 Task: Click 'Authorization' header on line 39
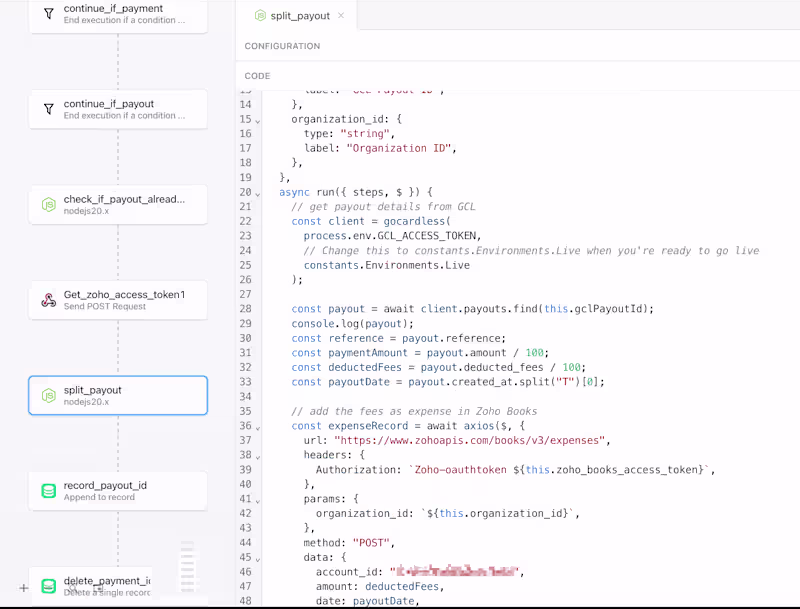(356, 470)
